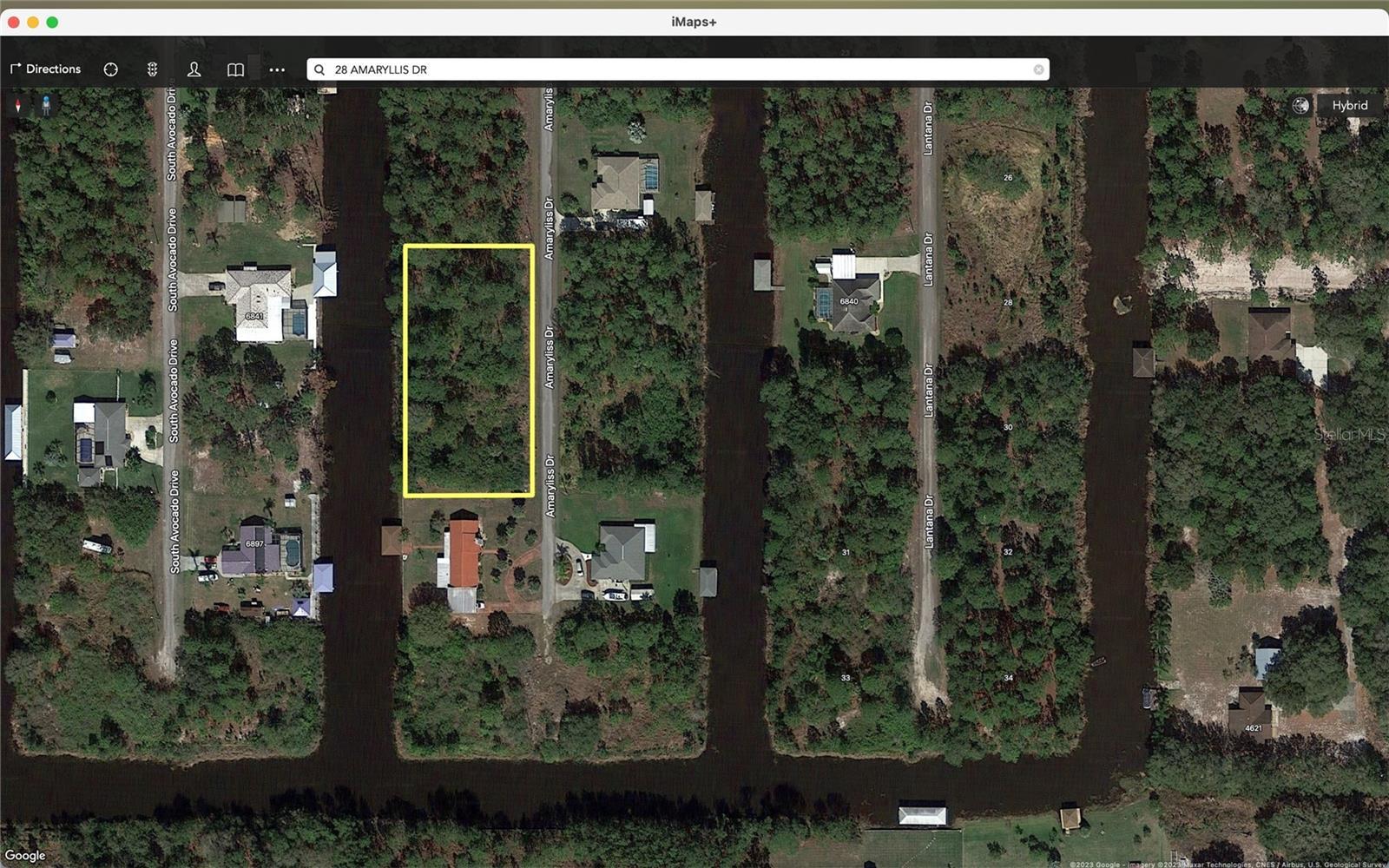Viewport: 1389px width, 868px height.
Task: Click house label 4621 on map
Action: click(1254, 727)
